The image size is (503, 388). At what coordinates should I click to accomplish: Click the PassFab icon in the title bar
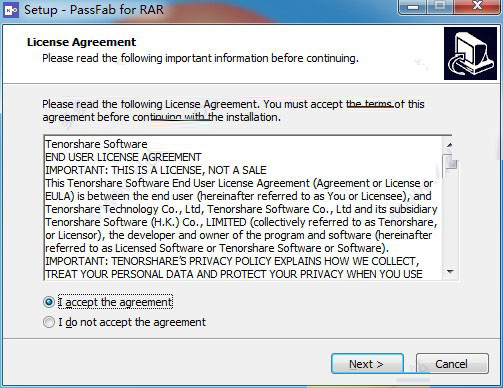click(11, 10)
